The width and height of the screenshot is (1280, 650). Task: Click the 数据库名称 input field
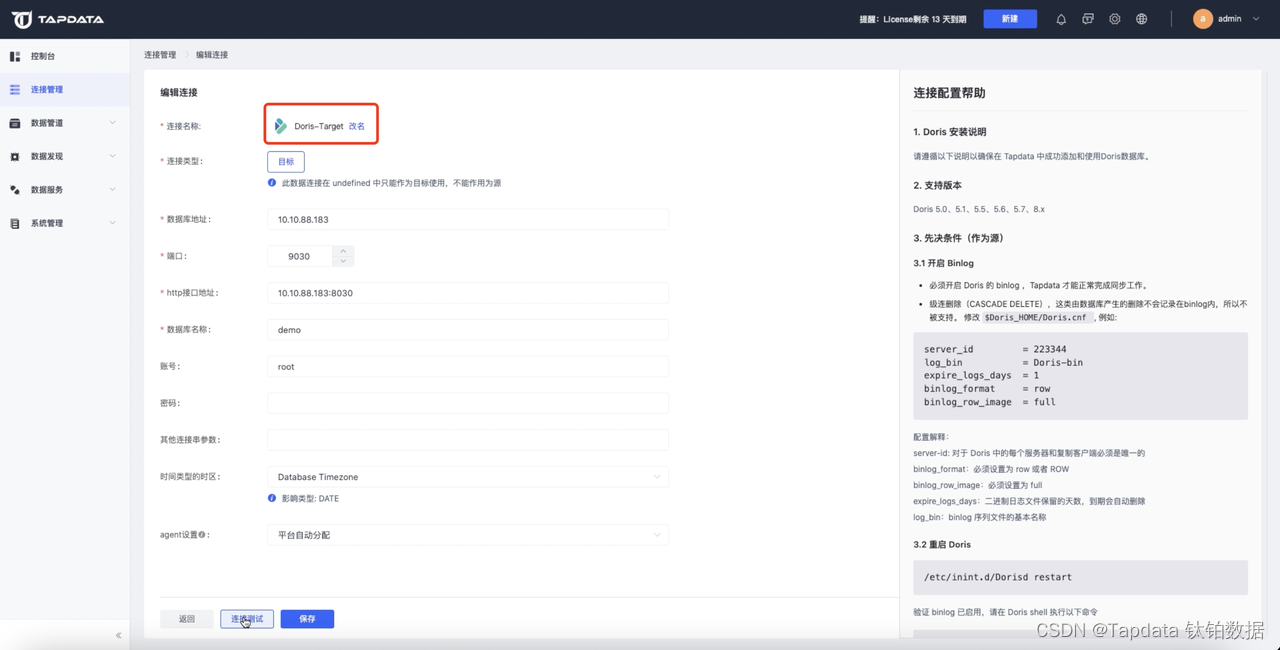pyautogui.click(x=468, y=329)
